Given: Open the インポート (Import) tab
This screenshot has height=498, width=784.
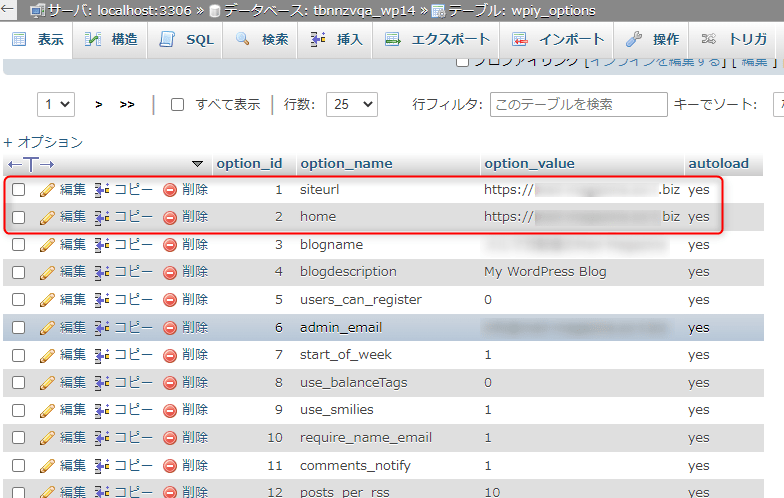Looking at the screenshot, I should [x=558, y=40].
